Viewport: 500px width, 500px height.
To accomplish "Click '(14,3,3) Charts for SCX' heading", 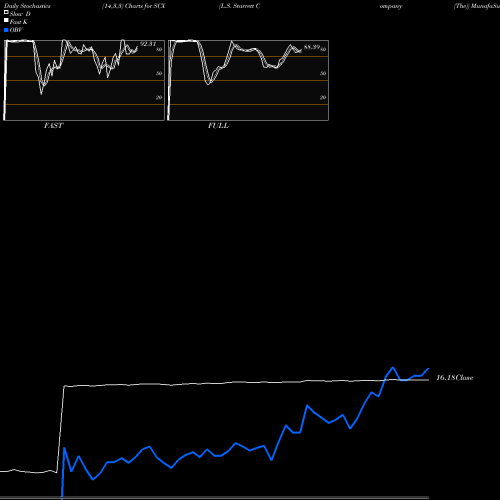I will coord(134,6).
